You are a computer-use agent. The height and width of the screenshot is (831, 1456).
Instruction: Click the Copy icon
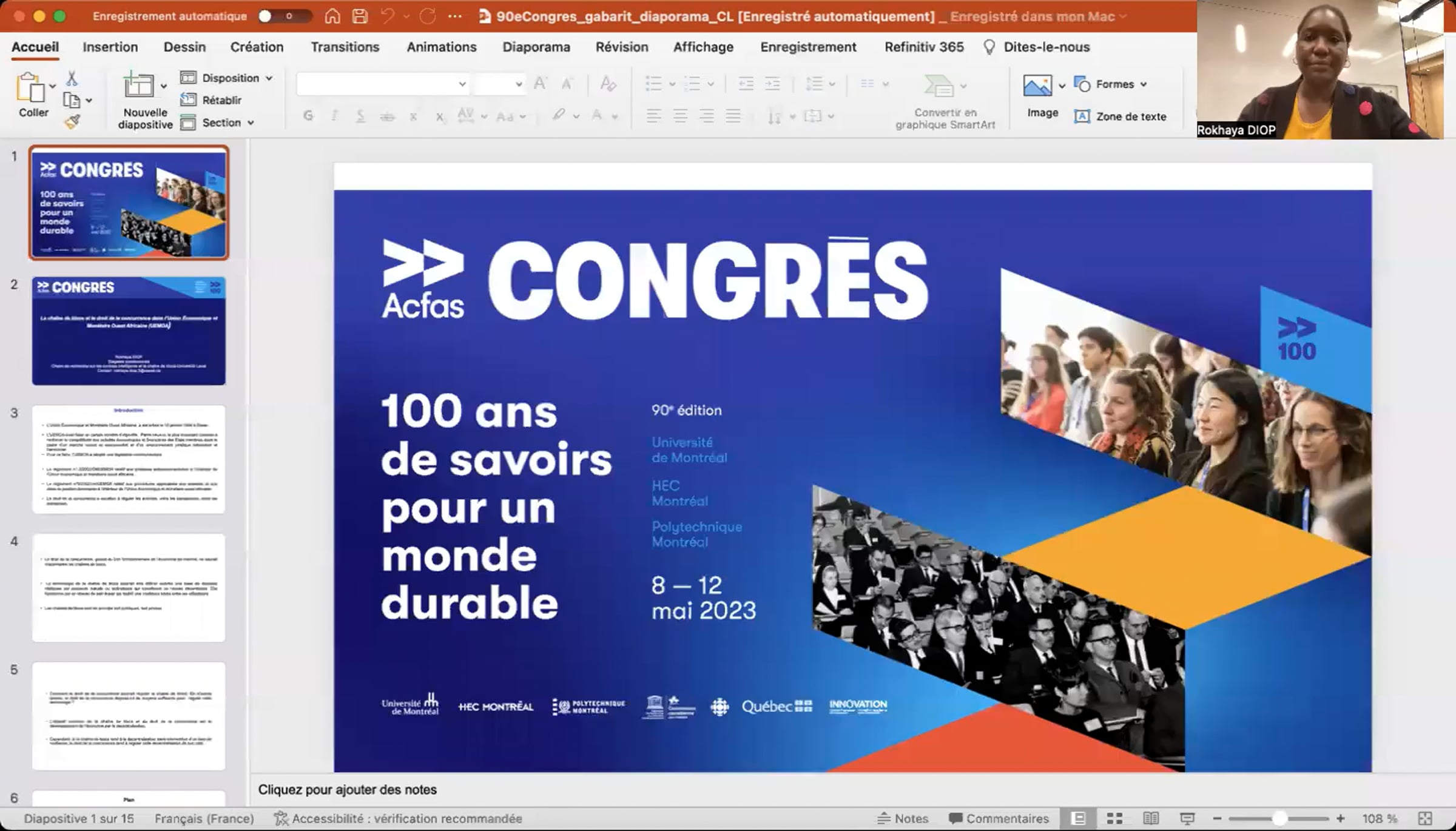pos(72,100)
